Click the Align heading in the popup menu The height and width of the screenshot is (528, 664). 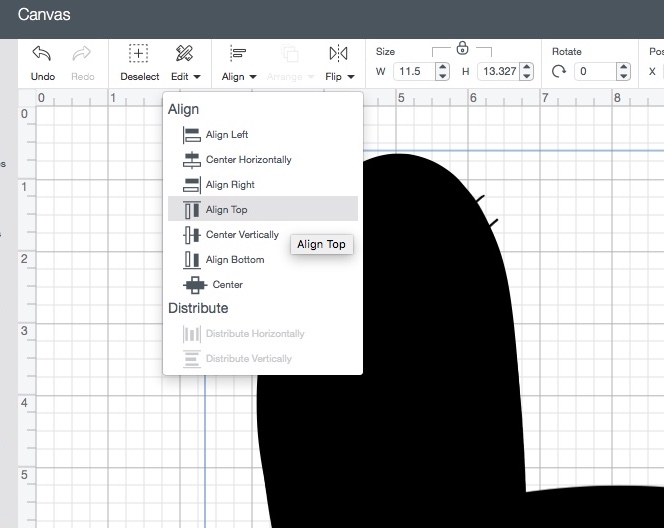point(183,110)
